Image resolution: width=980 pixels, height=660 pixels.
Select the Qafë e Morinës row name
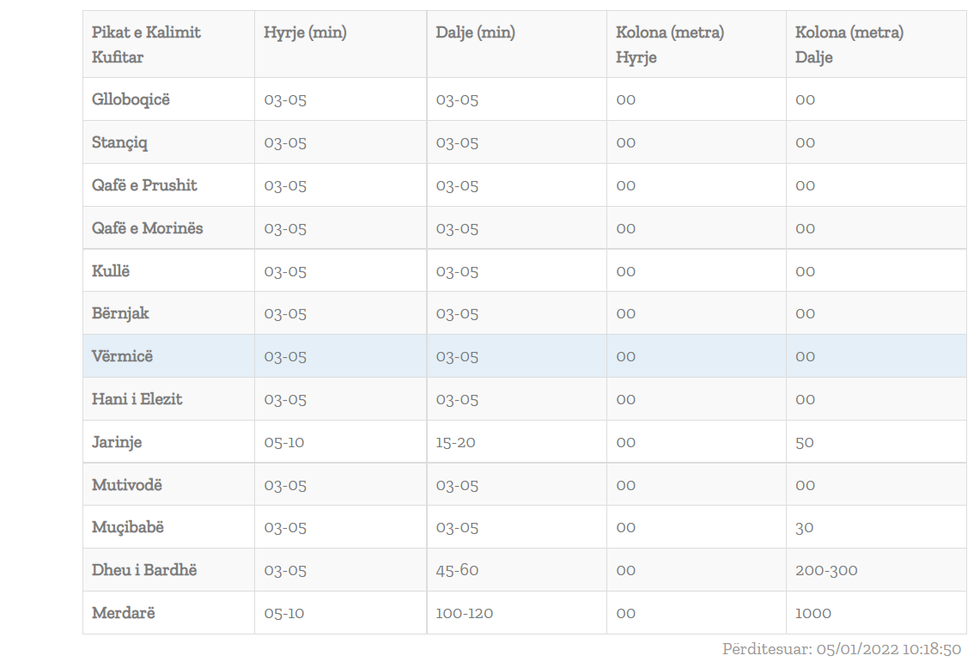[147, 228]
